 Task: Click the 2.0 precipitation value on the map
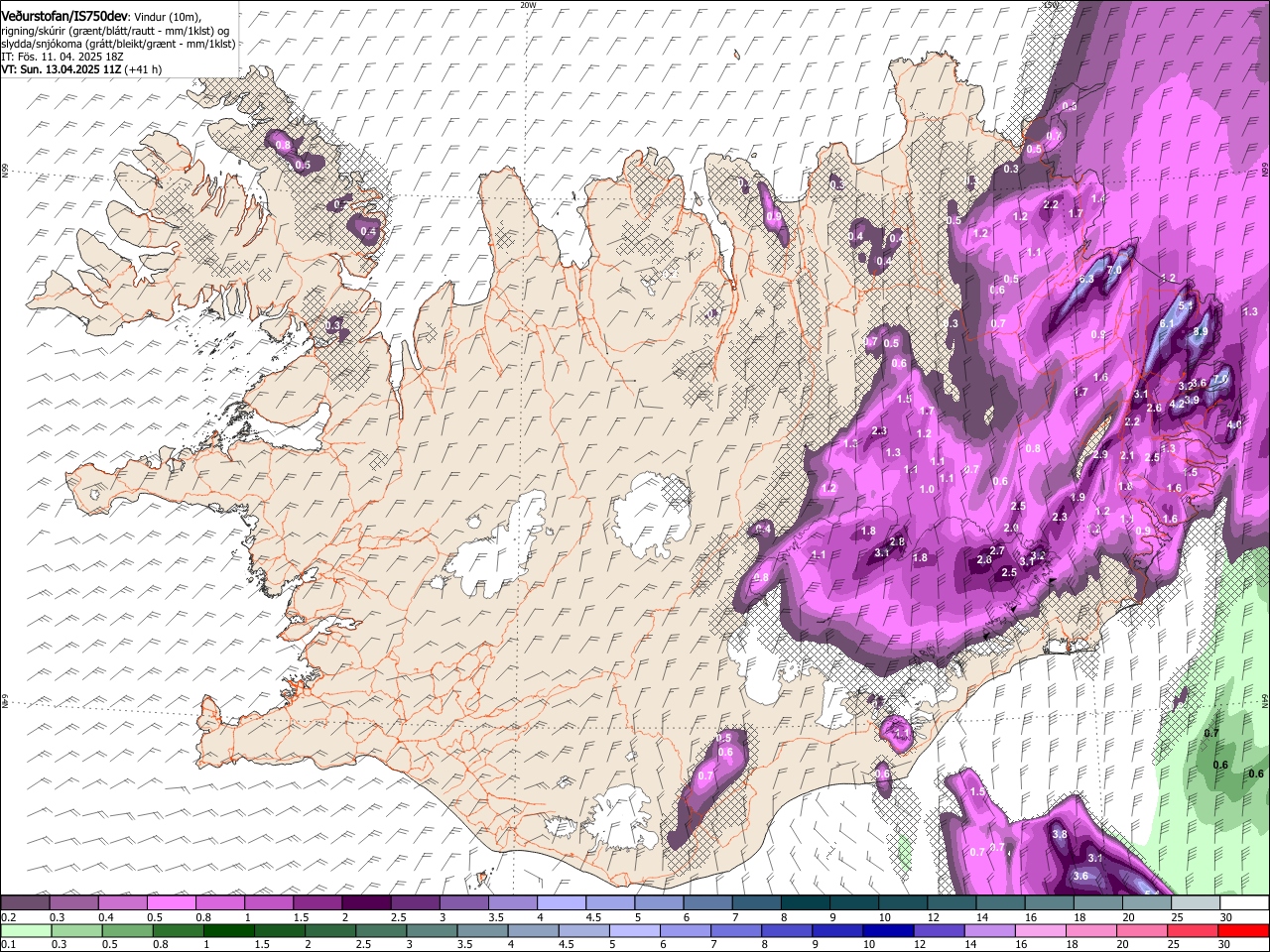pos(1010,529)
